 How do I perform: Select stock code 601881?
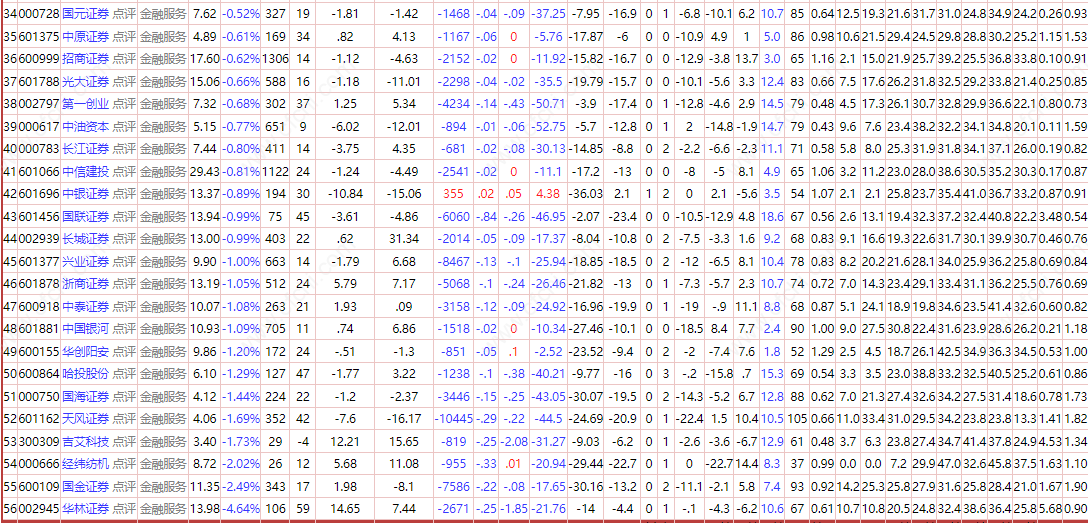pos(39,329)
